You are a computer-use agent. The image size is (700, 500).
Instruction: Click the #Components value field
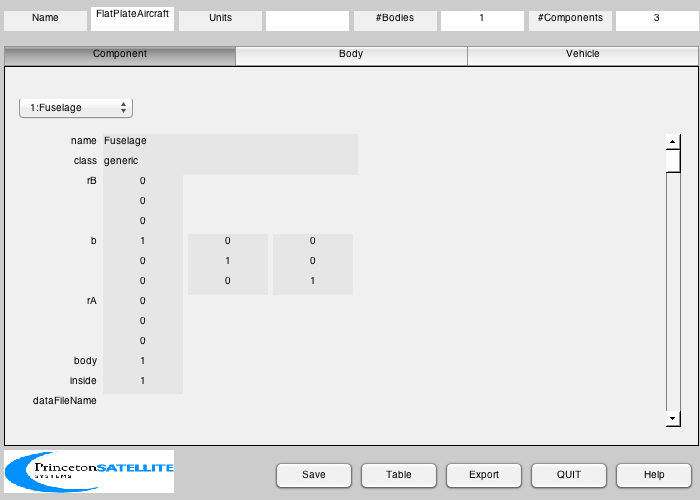[657, 21]
